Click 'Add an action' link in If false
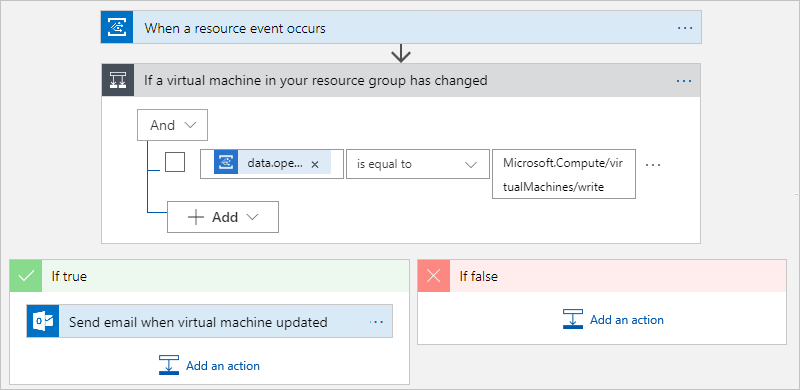 [627, 320]
